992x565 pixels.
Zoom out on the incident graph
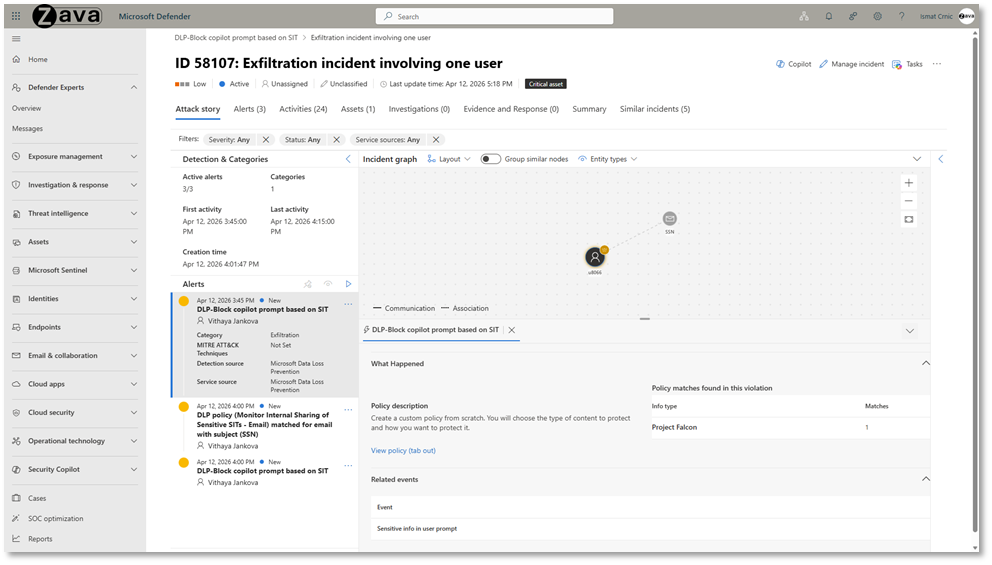pos(909,201)
